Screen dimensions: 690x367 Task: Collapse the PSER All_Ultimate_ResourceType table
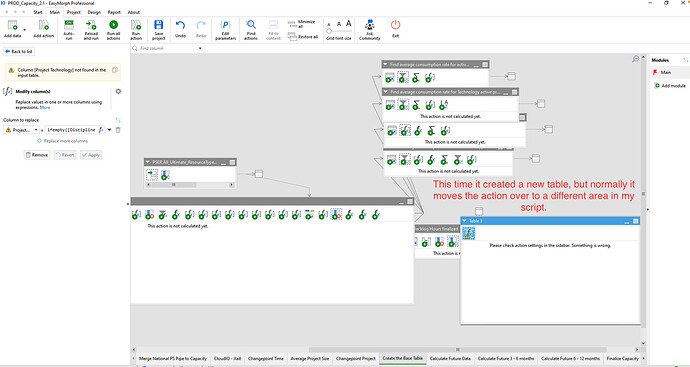148,162
